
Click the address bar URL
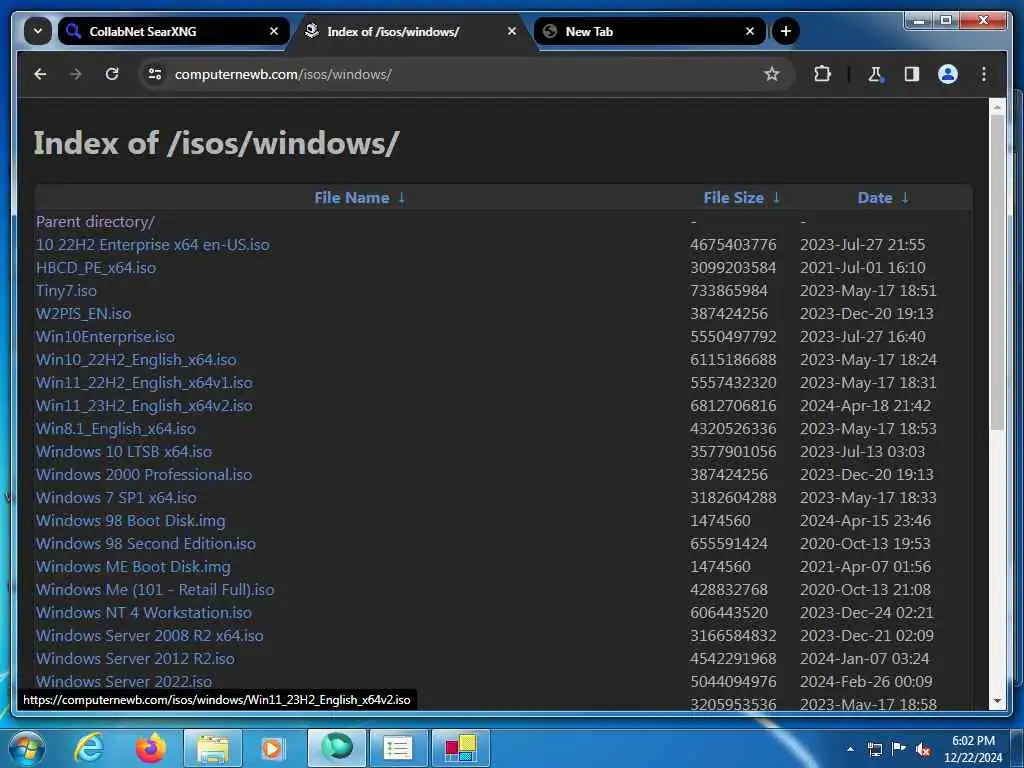click(283, 74)
